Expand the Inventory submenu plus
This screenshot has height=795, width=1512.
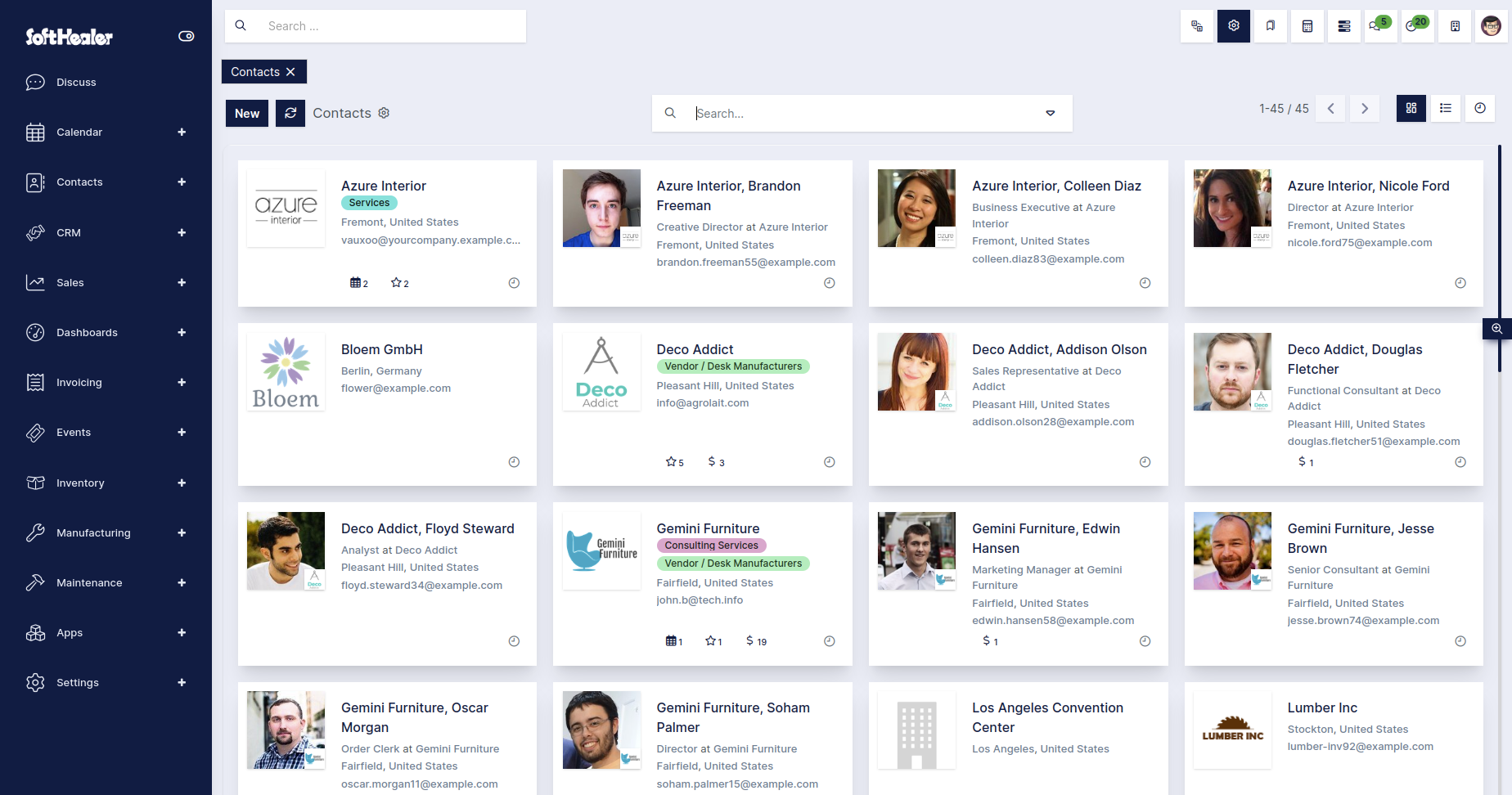182,483
